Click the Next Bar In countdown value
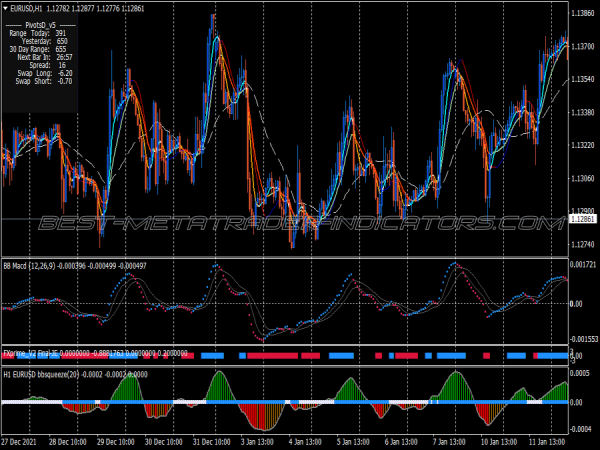The image size is (600, 450). (61, 57)
